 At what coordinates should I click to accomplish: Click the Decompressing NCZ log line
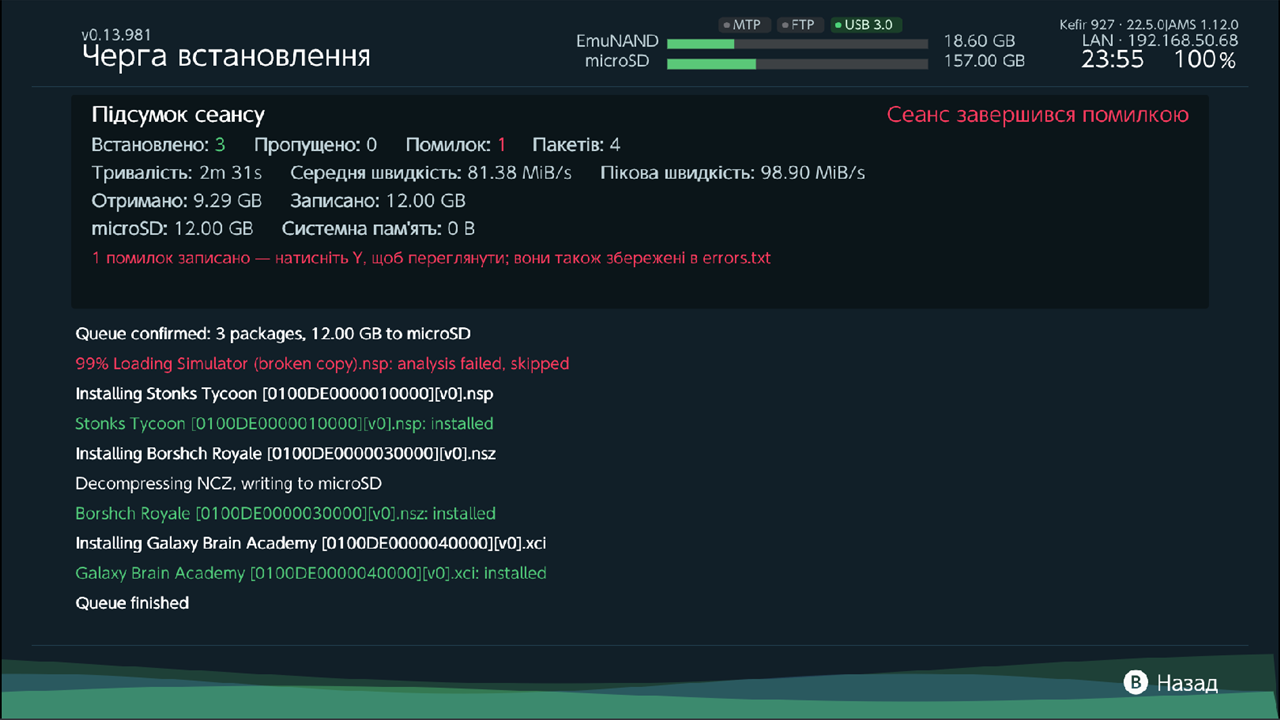click(228, 483)
